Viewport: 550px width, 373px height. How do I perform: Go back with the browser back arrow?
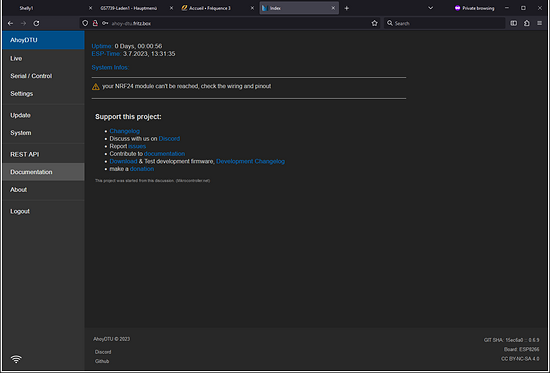coord(11,23)
